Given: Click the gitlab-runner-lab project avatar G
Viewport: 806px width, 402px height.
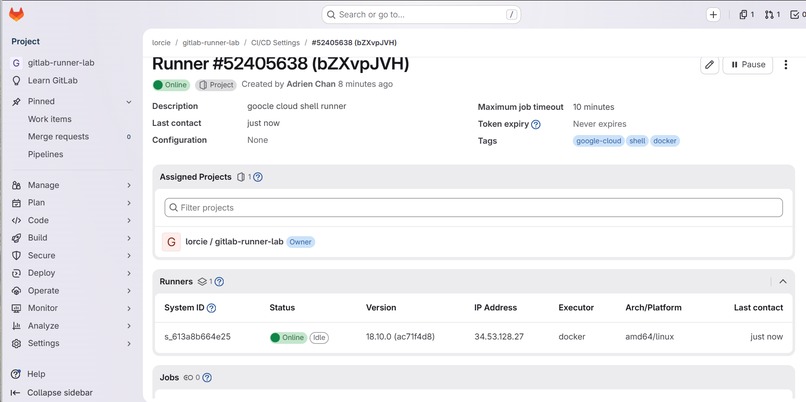Looking at the screenshot, I should pyautogui.click(x=16, y=63).
